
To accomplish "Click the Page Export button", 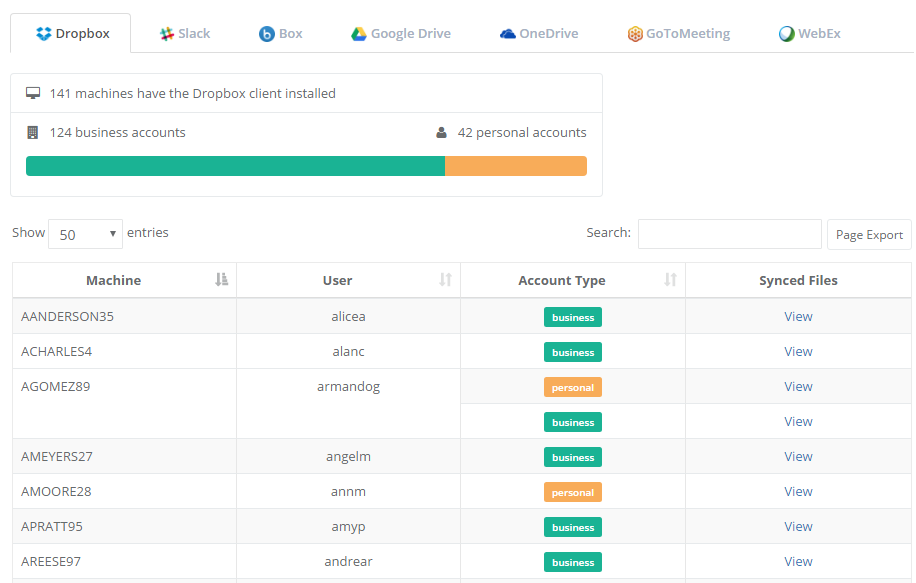I will click(869, 234).
